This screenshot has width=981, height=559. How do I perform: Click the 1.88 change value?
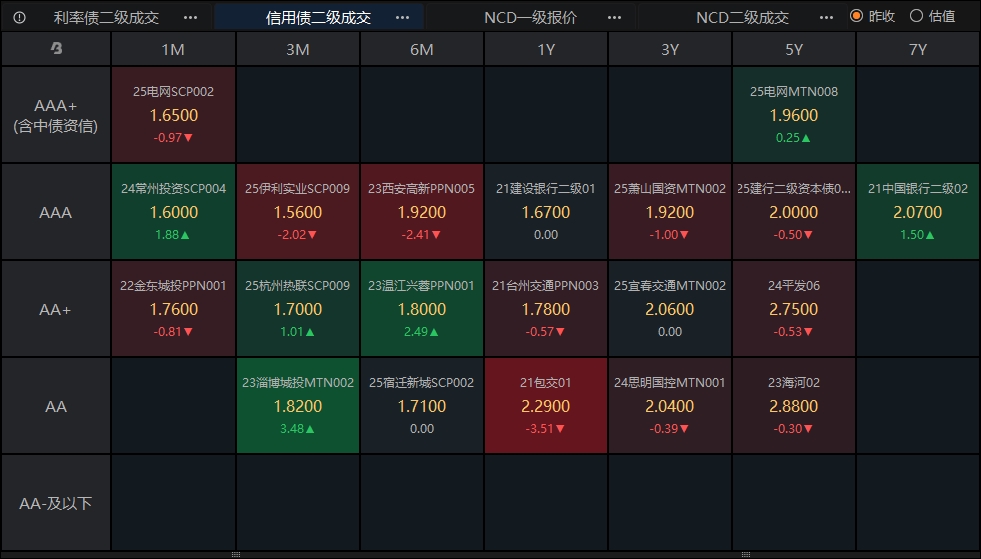tap(167, 235)
